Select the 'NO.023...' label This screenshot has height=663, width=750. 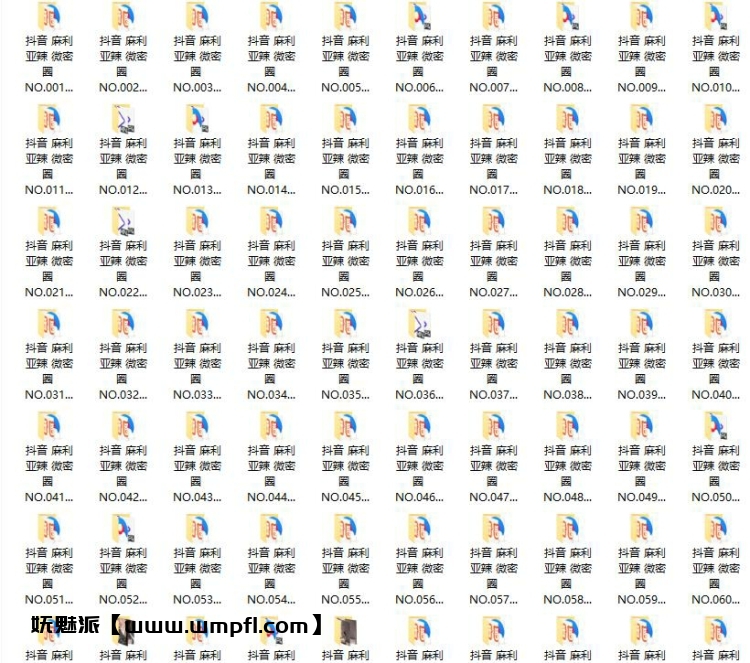click(197, 292)
